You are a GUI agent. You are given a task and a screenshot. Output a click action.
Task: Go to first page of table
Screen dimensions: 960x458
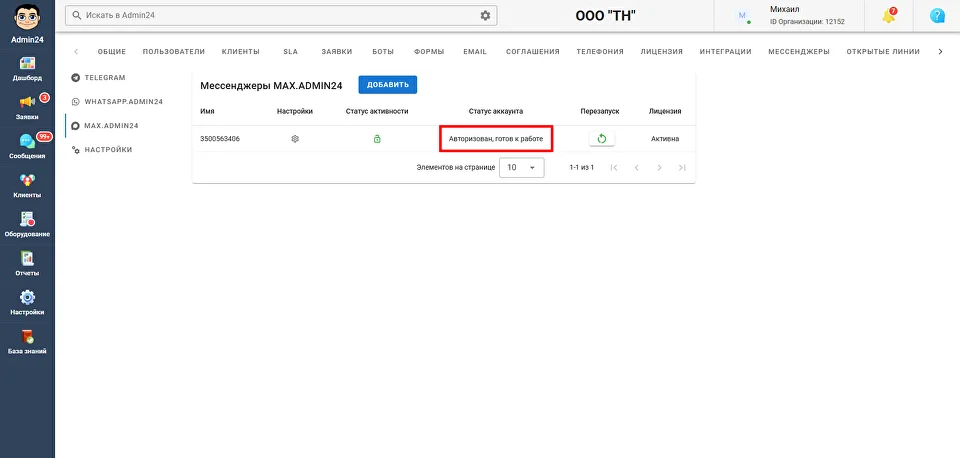click(614, 167)
